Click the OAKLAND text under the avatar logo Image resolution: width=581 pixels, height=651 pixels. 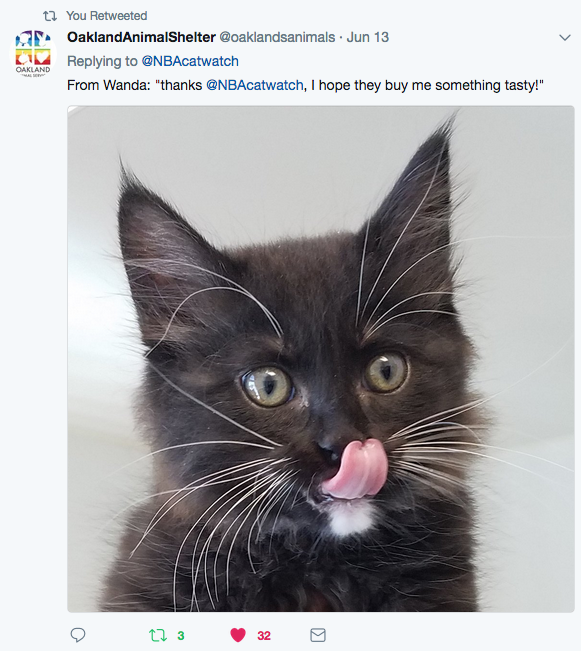coord(33,69)
